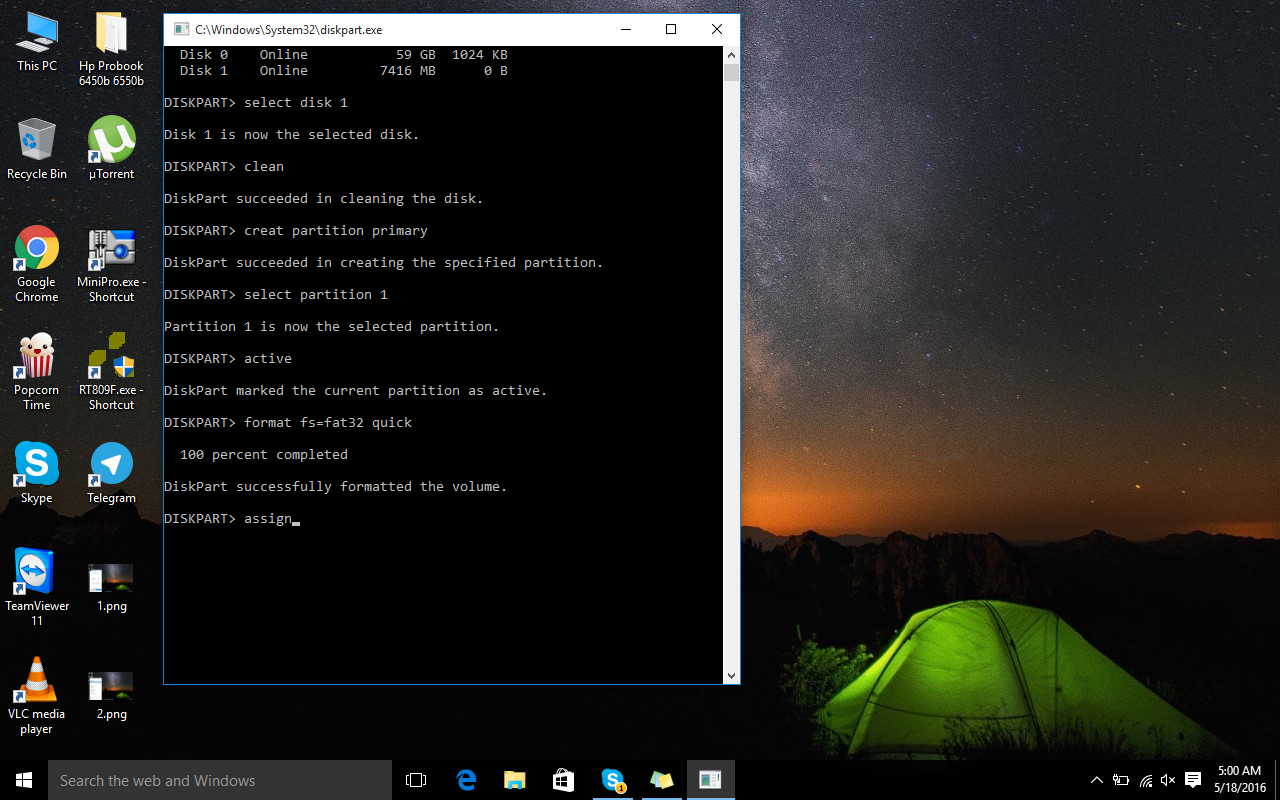Toggle the Wi-Fi network flyout

(x=1145, y=780)
